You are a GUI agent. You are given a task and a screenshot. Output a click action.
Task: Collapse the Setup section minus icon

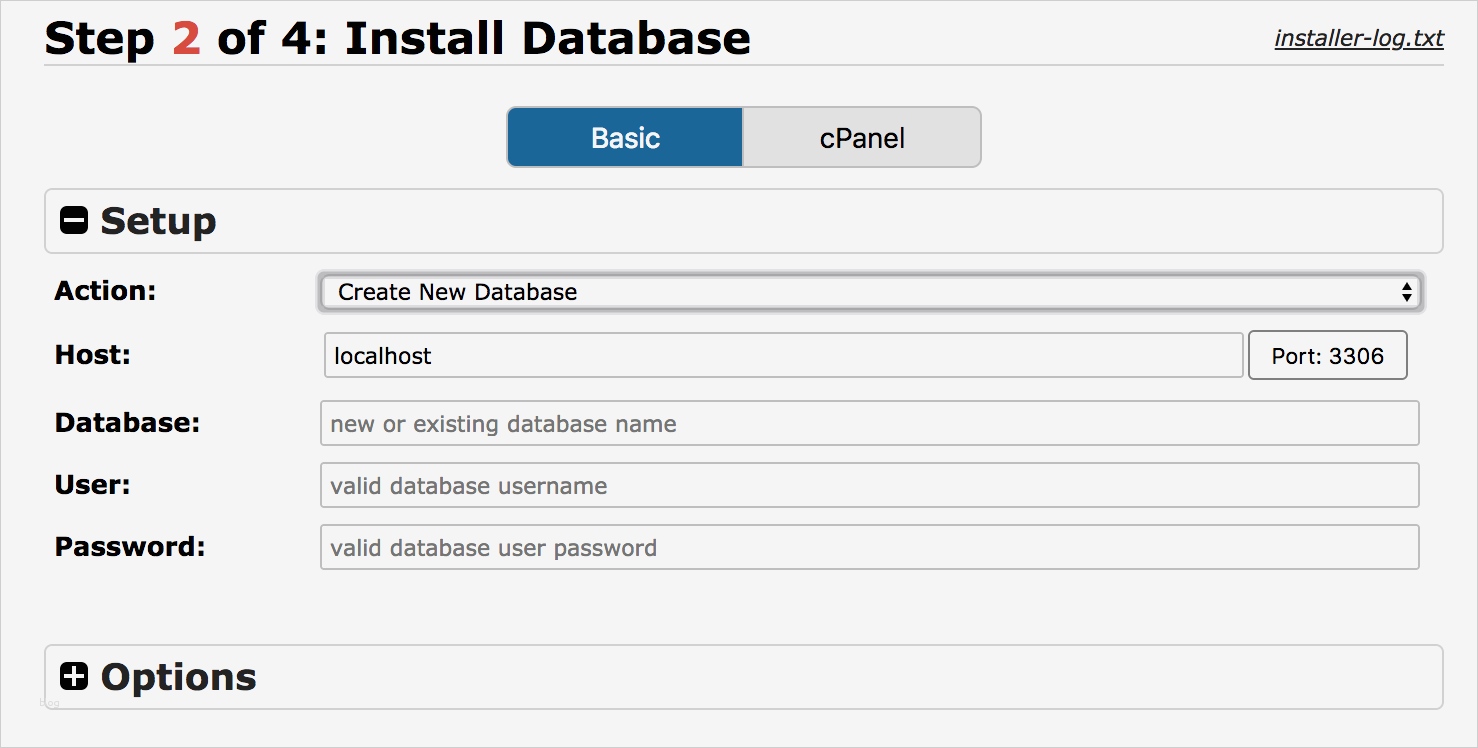(74, 221)
